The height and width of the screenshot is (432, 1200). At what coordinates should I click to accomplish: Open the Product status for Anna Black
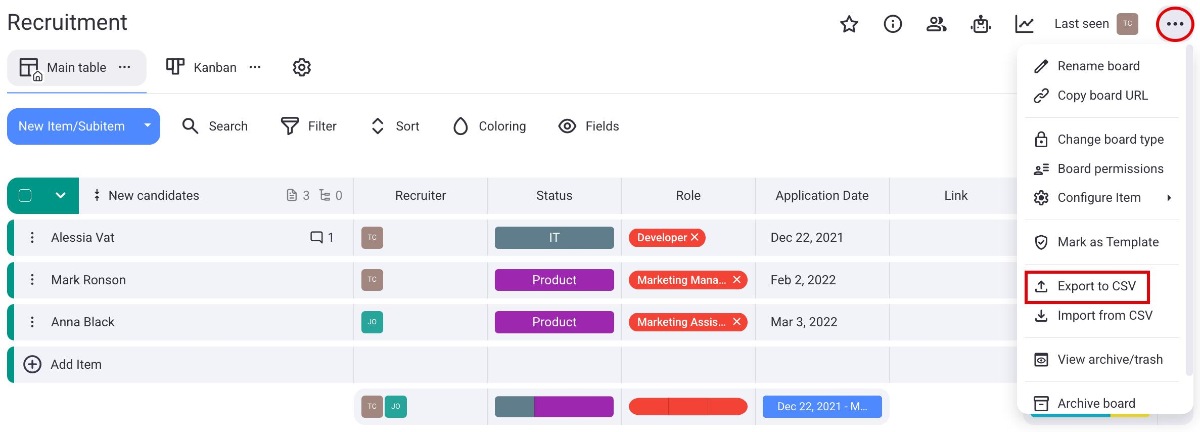554,322
